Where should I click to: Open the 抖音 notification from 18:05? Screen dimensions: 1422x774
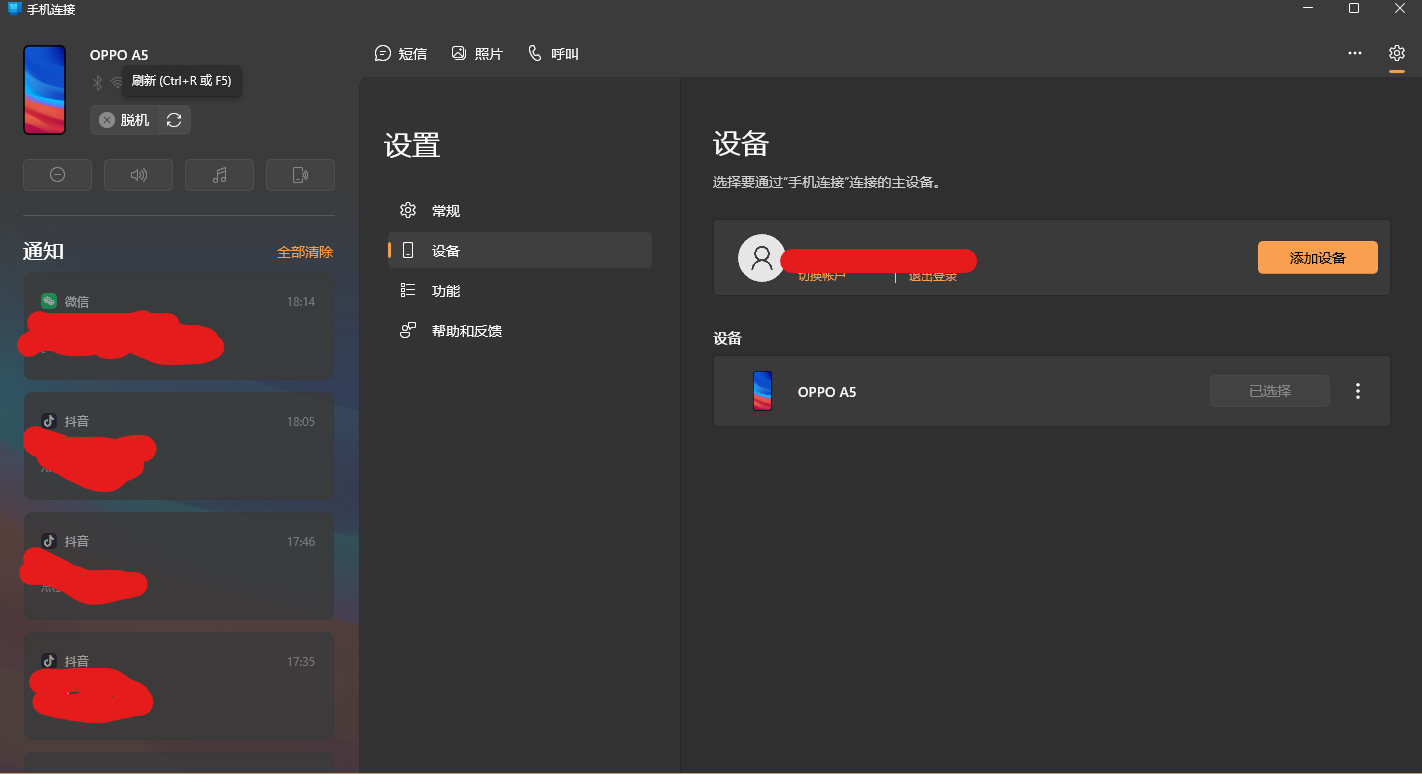tap(179, 446)
